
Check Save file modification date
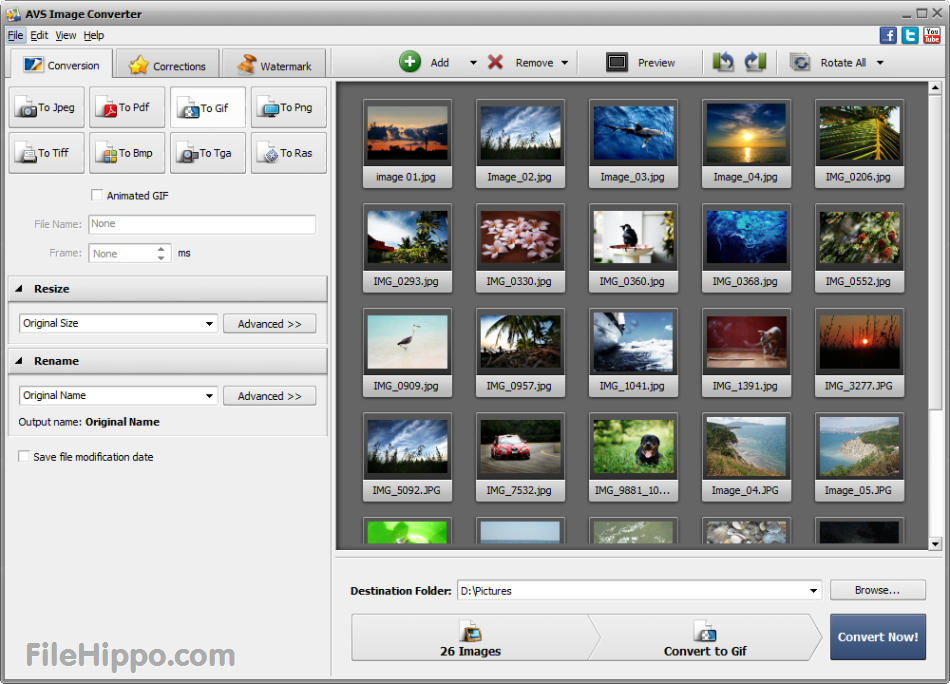[x=23, y=456]
